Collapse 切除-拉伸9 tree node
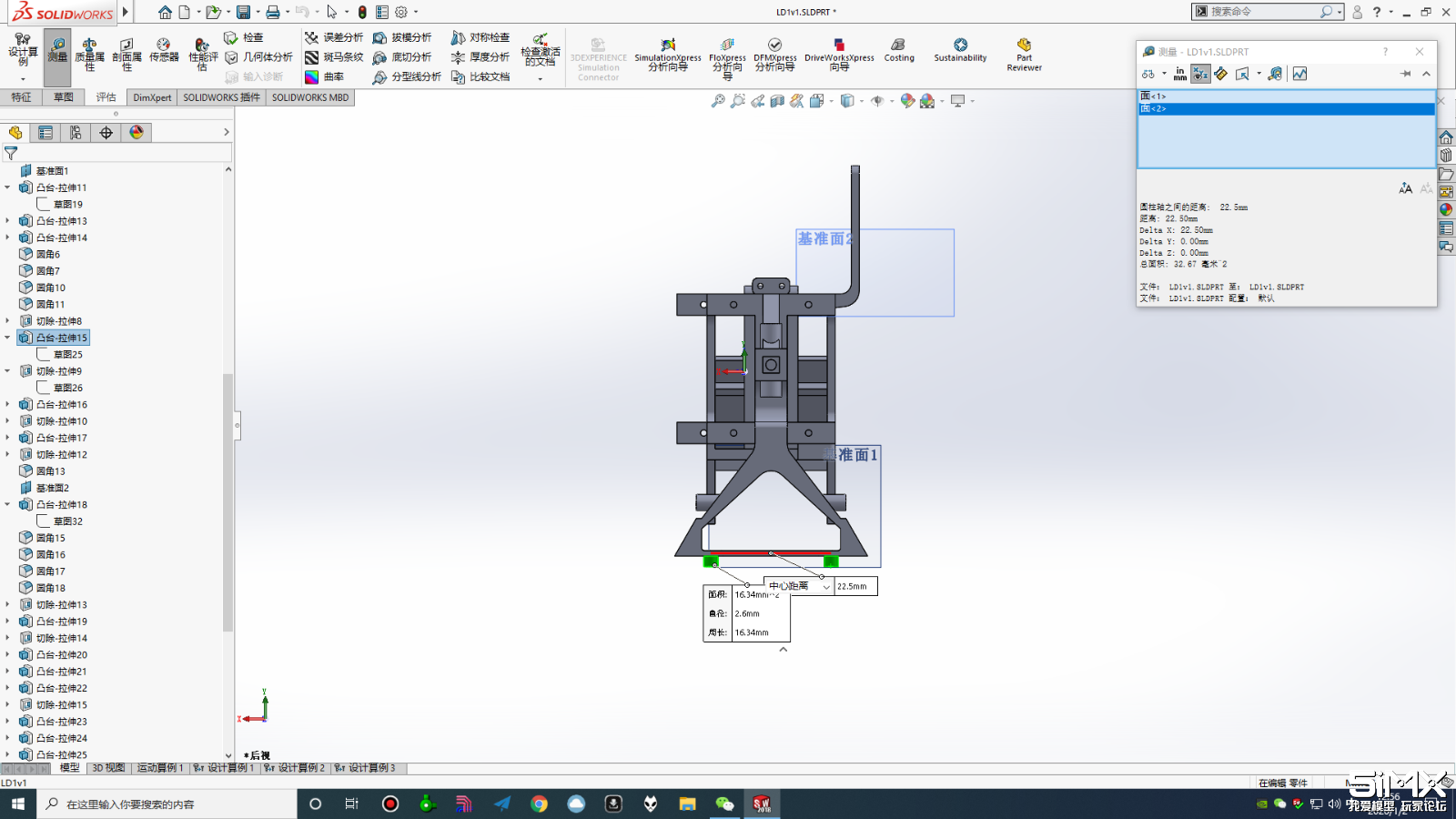 point(7,371)
